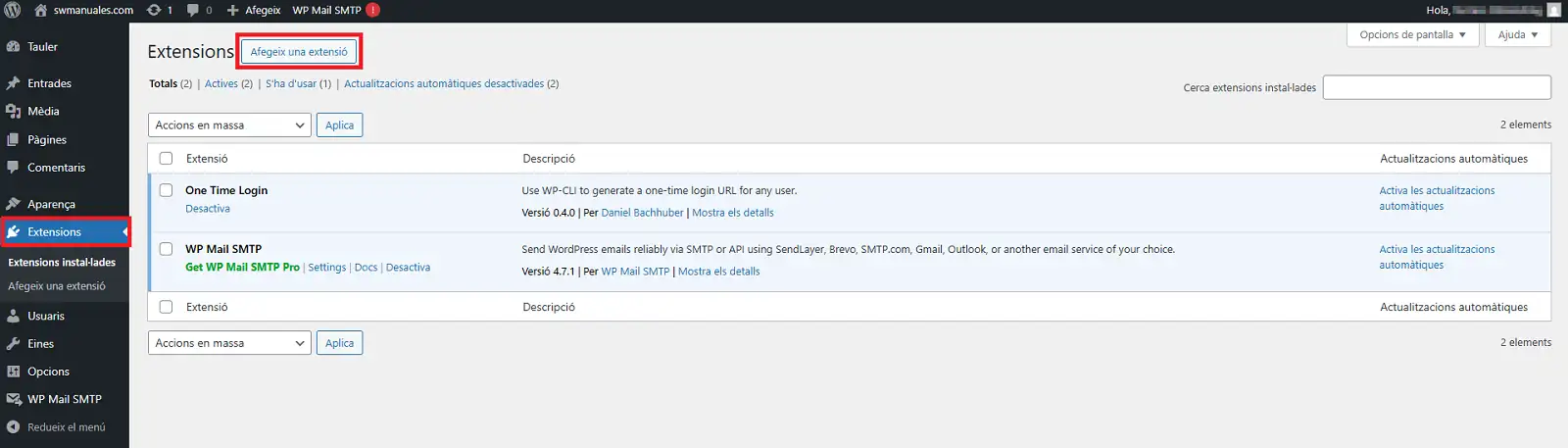Toggle select-all checkbox in table footer
Image resolution: width=1568 pixels, height=448 pixels.
166,307
